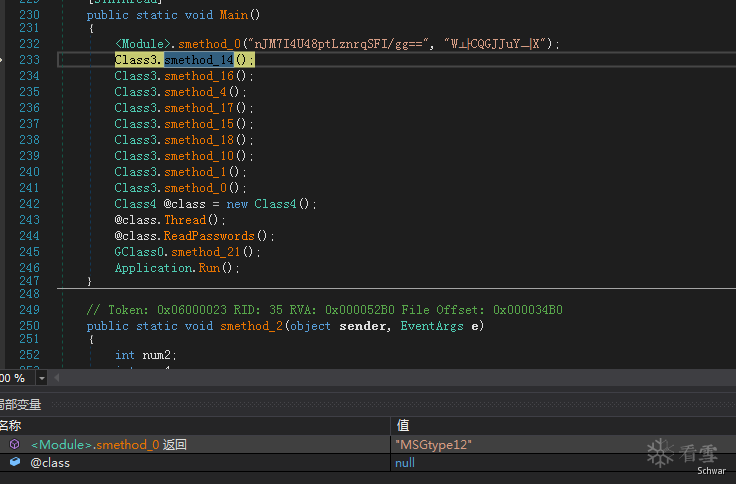Click the EventArgs parameter type

430,326
